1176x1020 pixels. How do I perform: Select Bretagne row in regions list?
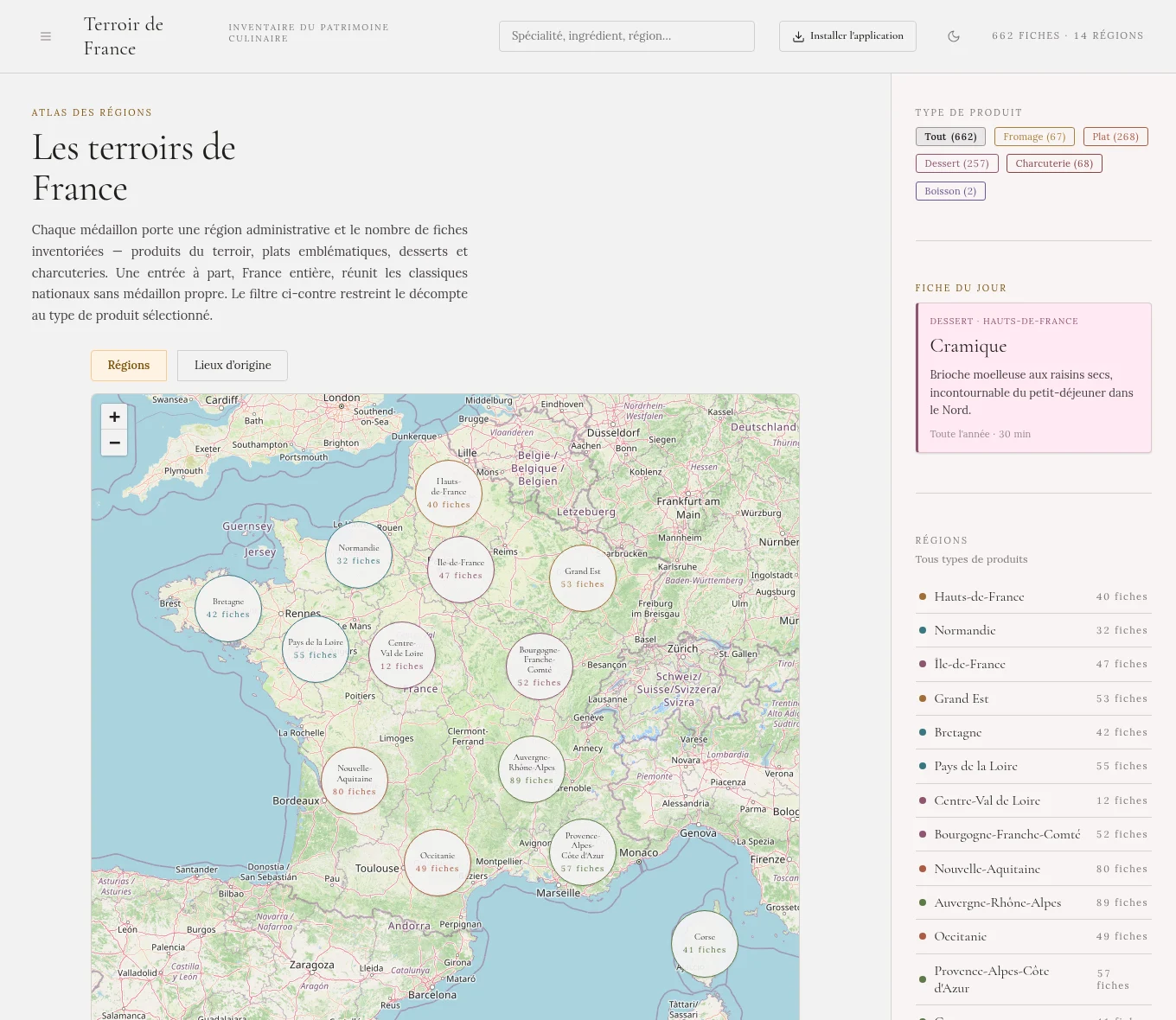click(x=1033, y=732)
